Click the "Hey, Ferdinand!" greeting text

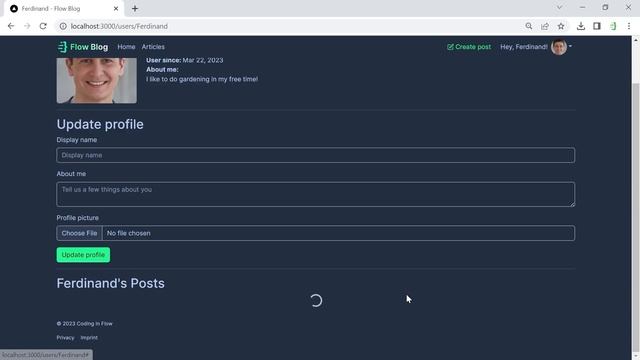(524, 47)
